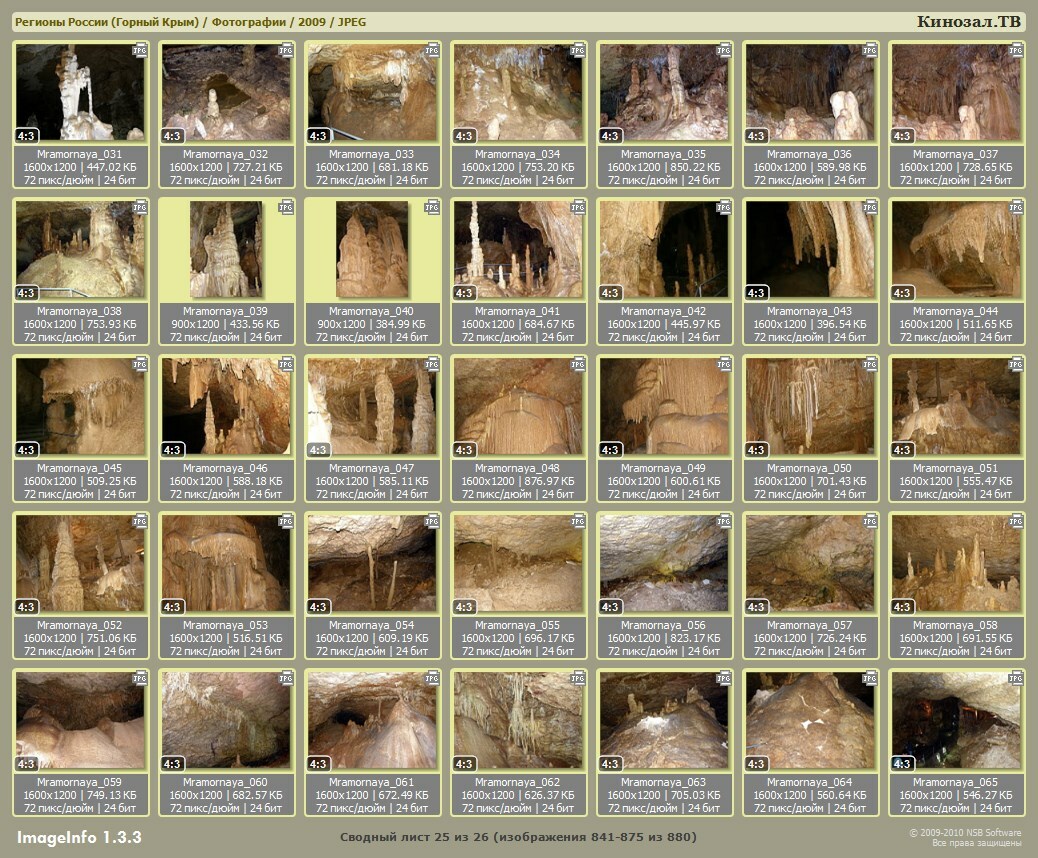Click the NSB Software copyright notice

964,838
